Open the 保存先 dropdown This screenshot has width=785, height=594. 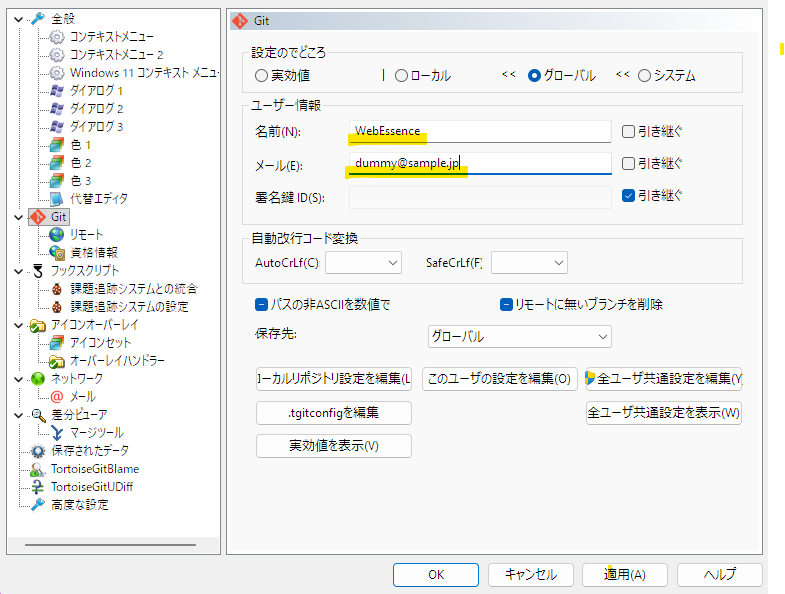(x=519, y=336)
